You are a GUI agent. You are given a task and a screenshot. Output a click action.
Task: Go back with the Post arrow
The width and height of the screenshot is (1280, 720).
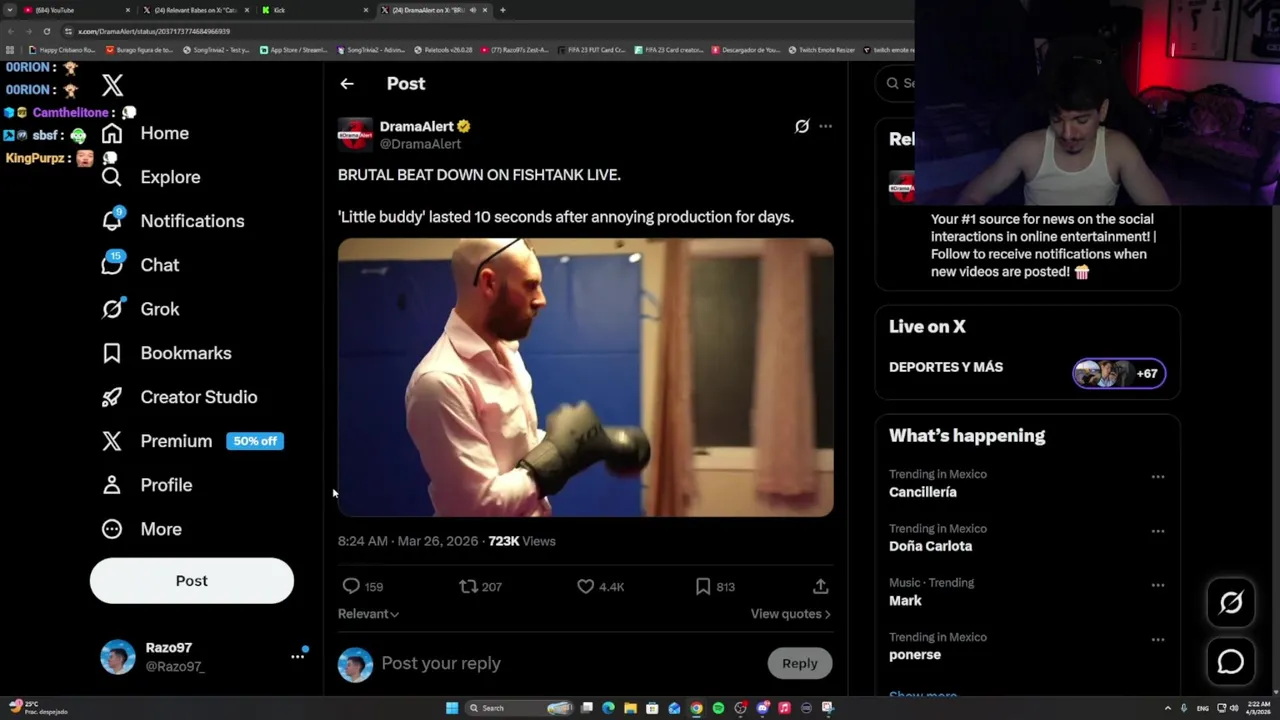point(347,84)
